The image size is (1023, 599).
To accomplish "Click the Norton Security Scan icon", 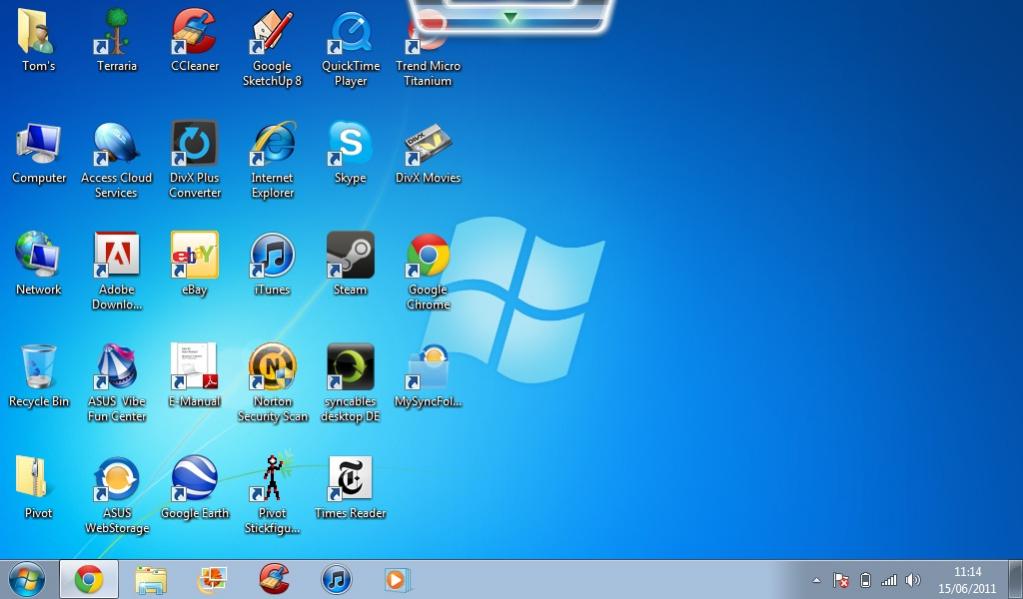I will [x=272, y=368].
